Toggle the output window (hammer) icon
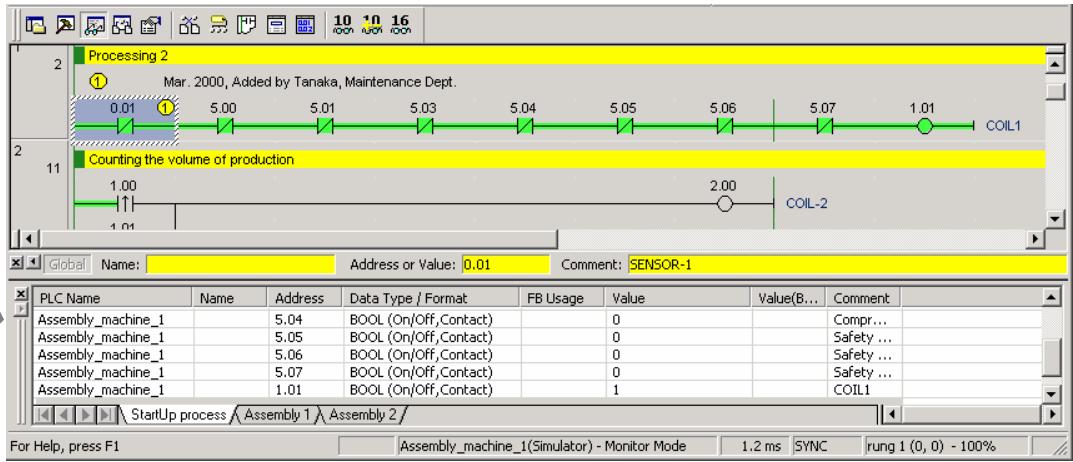The height and width of the screenshot is (462, 1073). click(65, 25)
